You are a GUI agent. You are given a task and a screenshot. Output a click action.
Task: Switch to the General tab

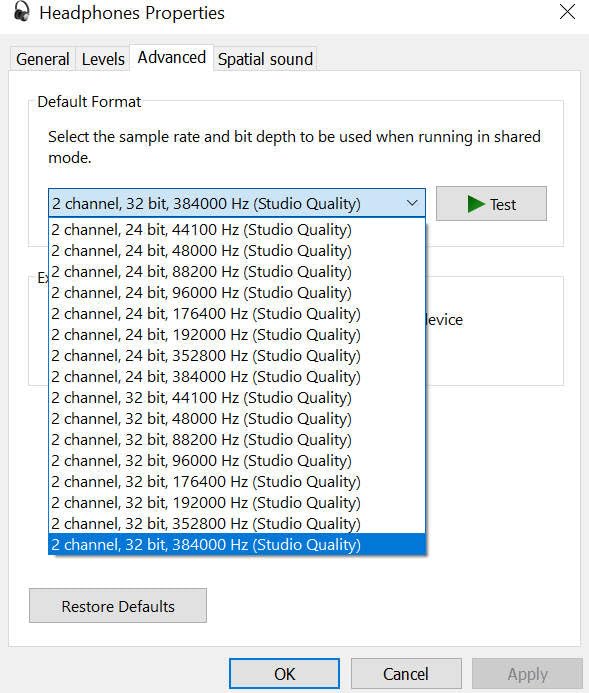point(42,59)
